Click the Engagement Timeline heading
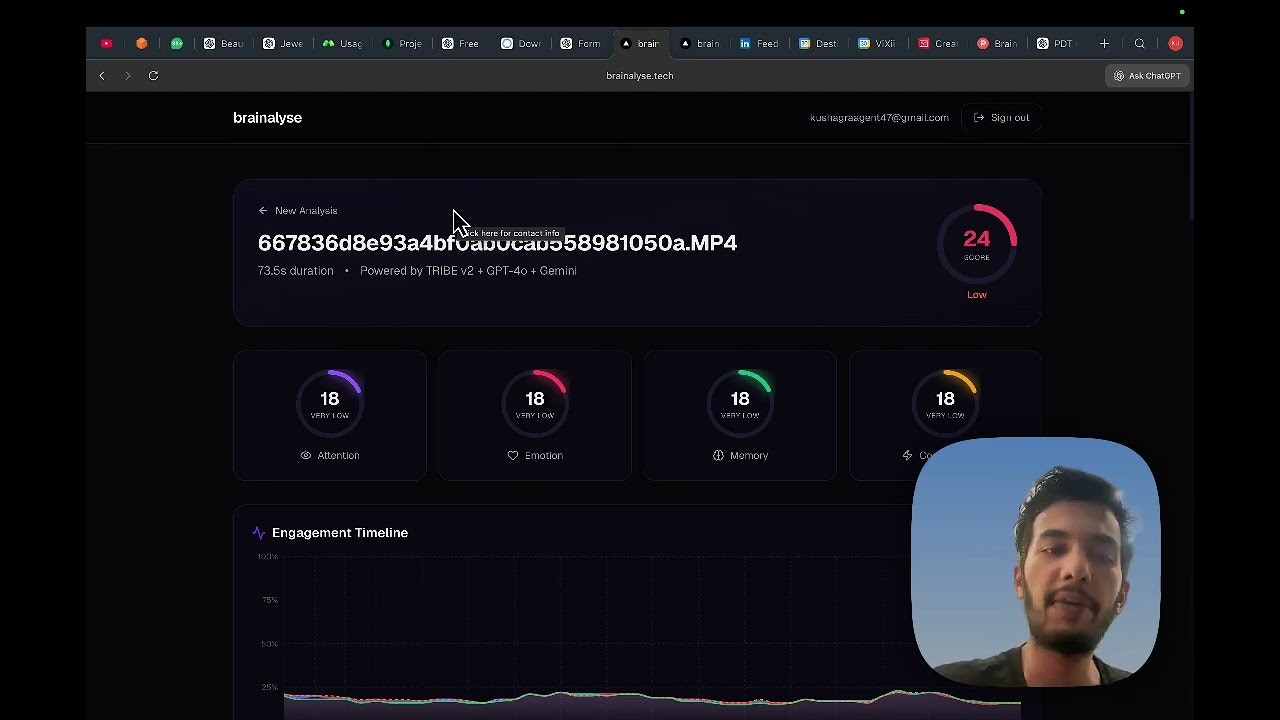 coord(340,533)
